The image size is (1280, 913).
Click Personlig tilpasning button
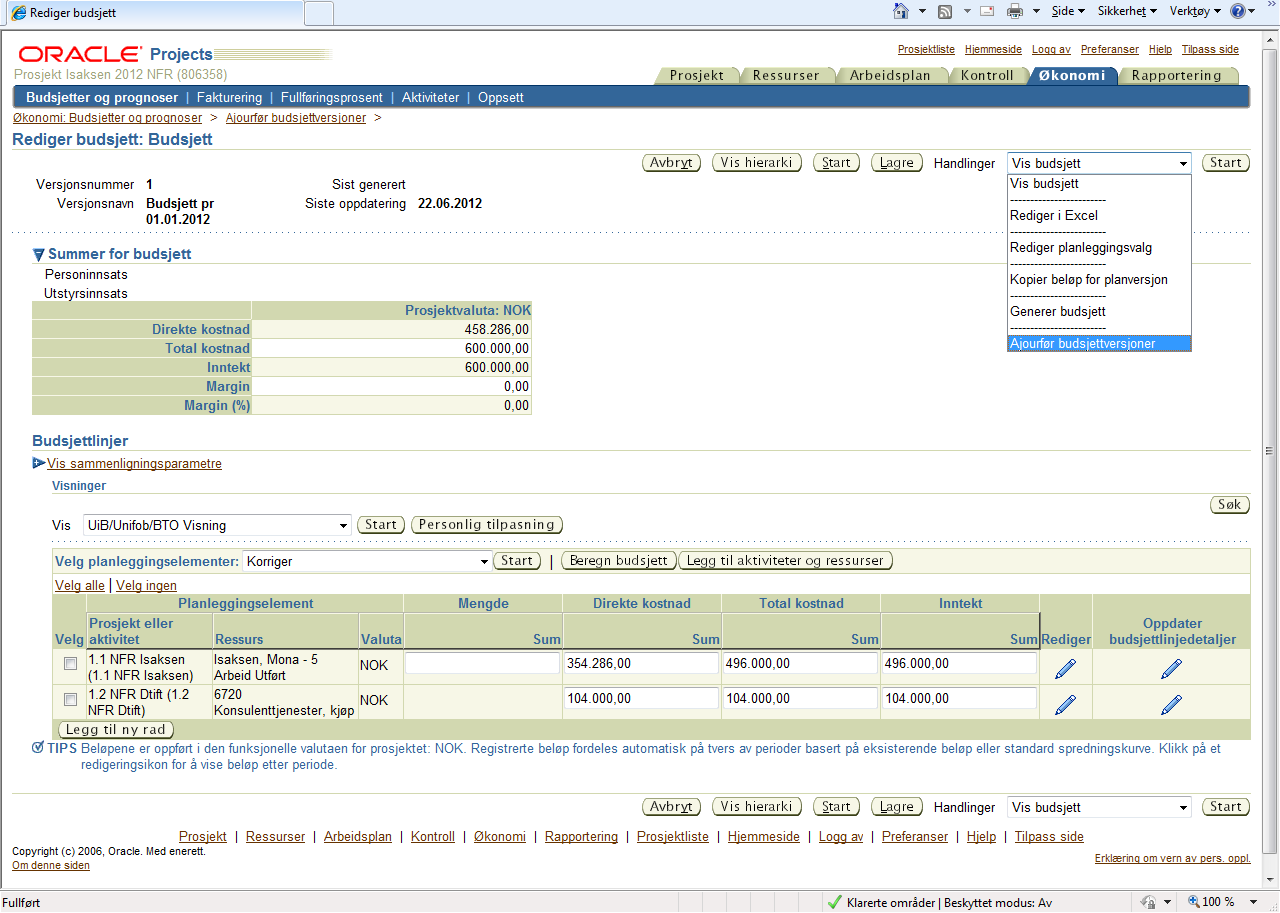pyautogui.click(x=488, y=525)
